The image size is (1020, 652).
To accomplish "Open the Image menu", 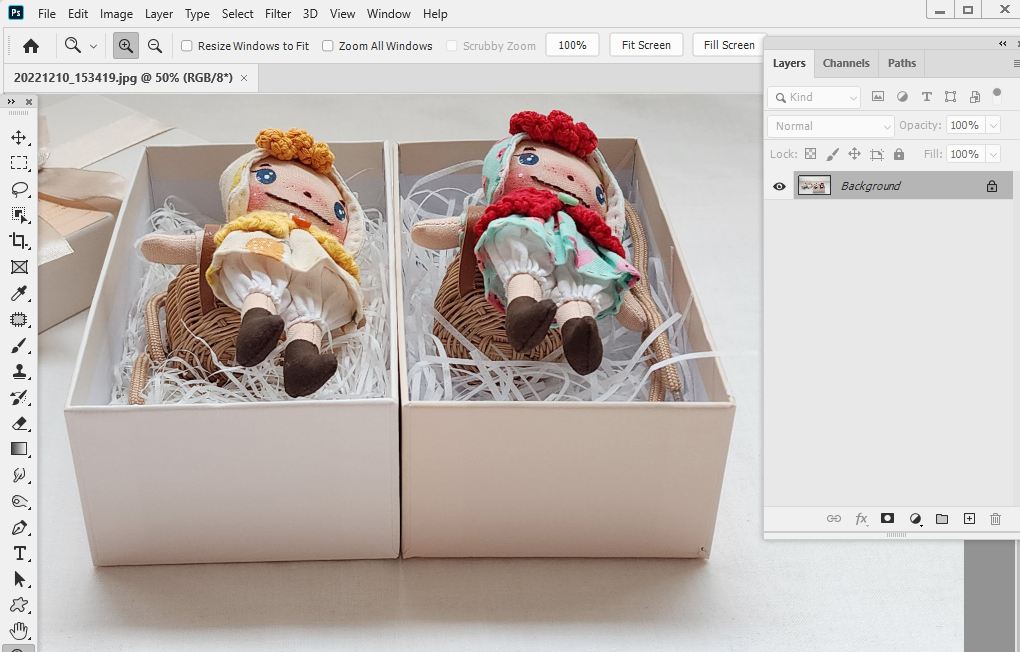I will pyautogui.click(x=116, y=14).
